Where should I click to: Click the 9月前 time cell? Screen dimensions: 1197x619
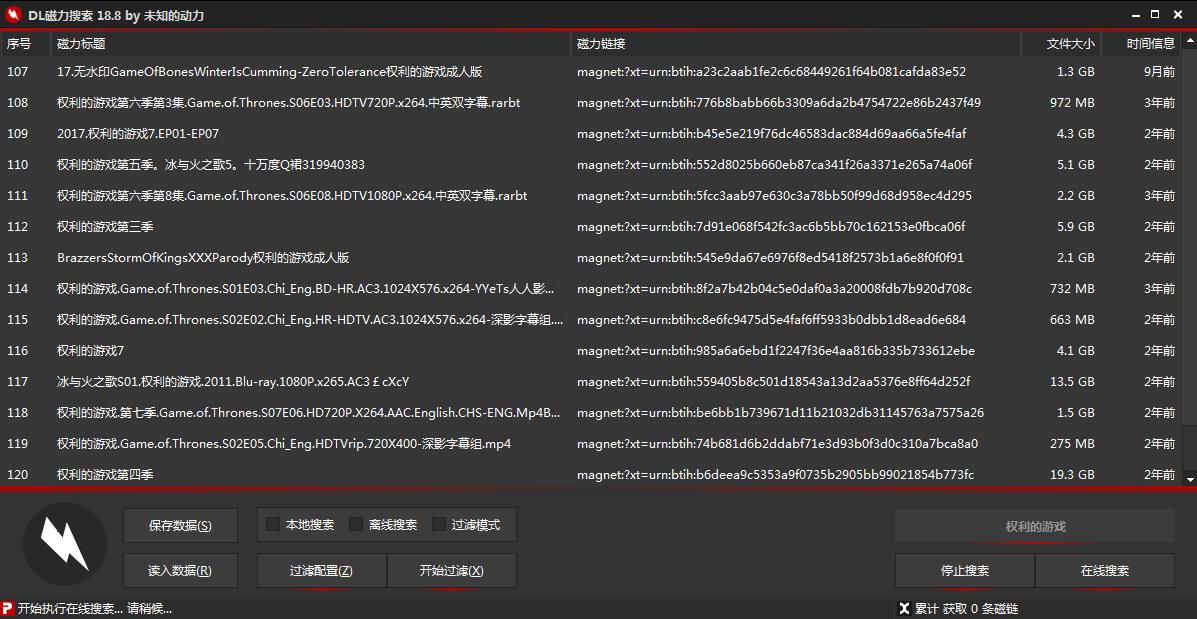pos(1160,72)
